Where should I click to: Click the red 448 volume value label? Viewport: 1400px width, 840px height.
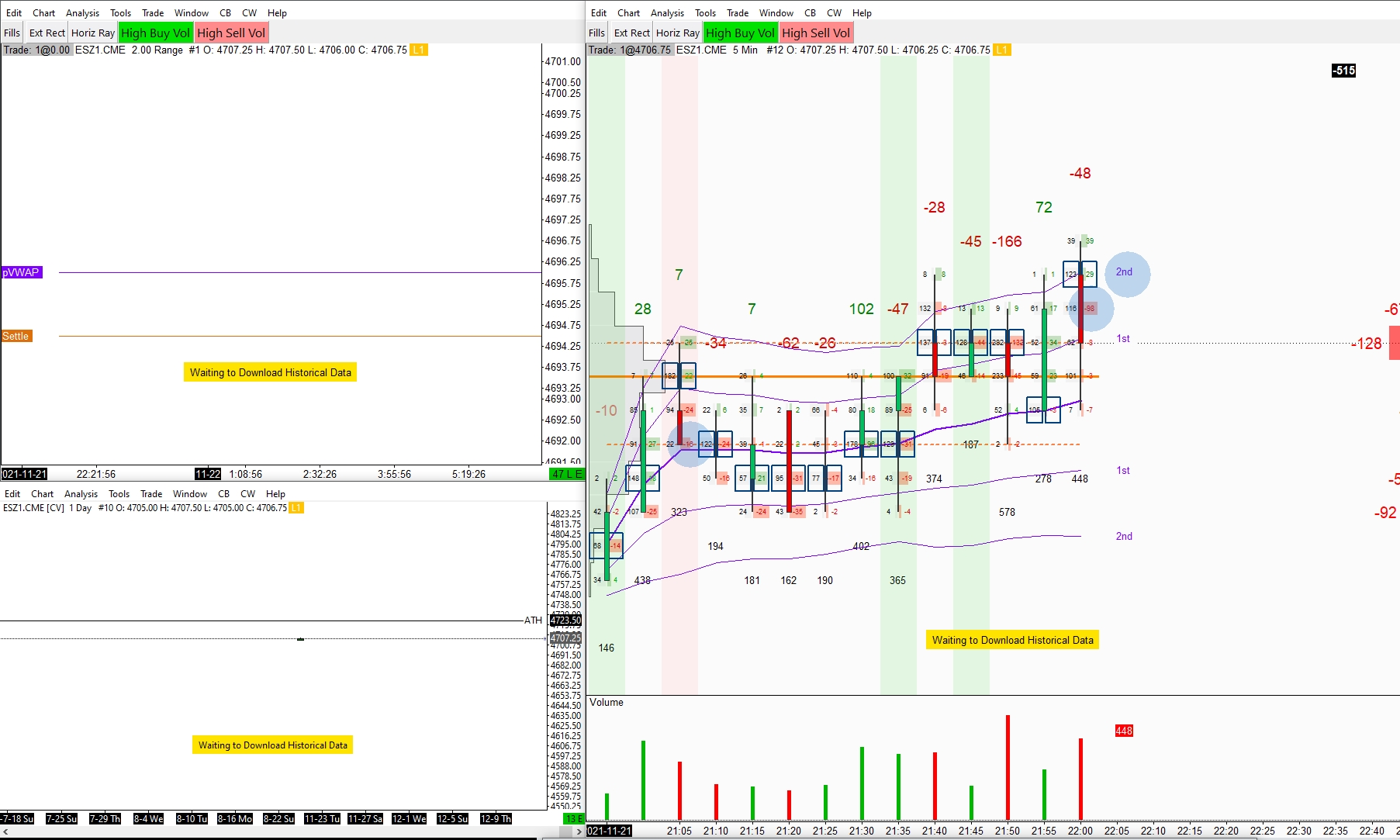pyautogui.click(x=1124, y=731)
